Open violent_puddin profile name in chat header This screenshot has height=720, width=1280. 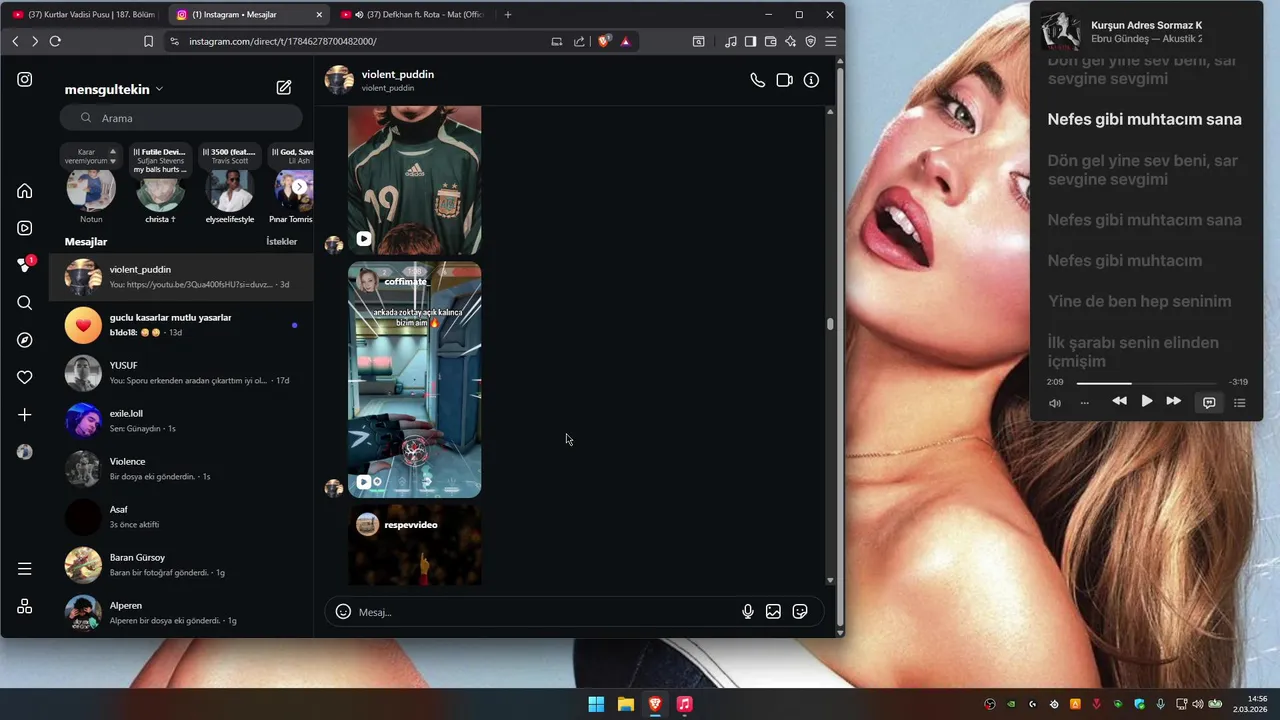click(x=397, y=74)
